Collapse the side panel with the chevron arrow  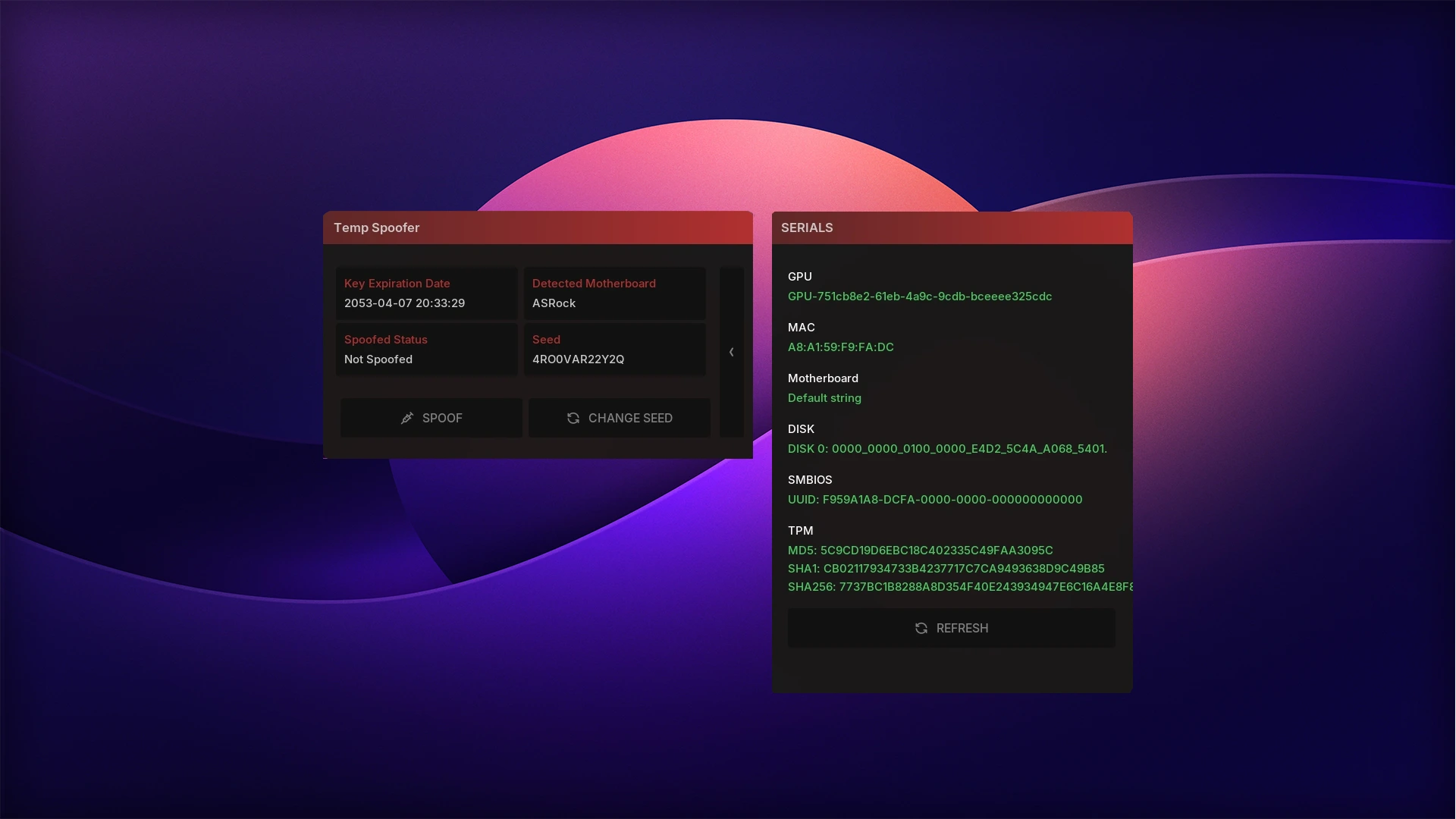732,352
